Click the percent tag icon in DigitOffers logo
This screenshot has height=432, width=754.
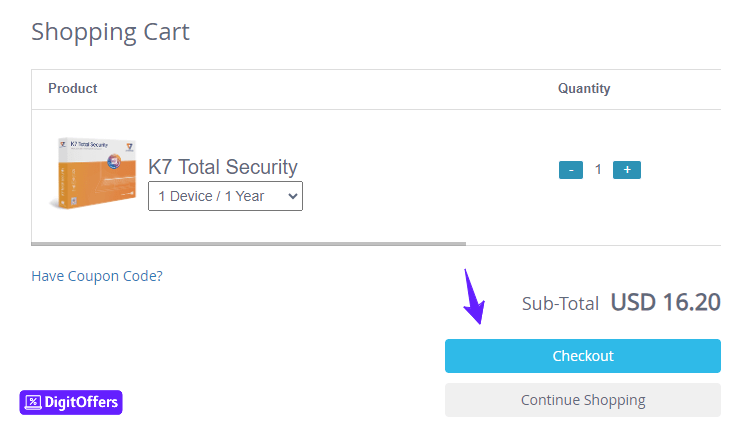[x=33, y=402]
